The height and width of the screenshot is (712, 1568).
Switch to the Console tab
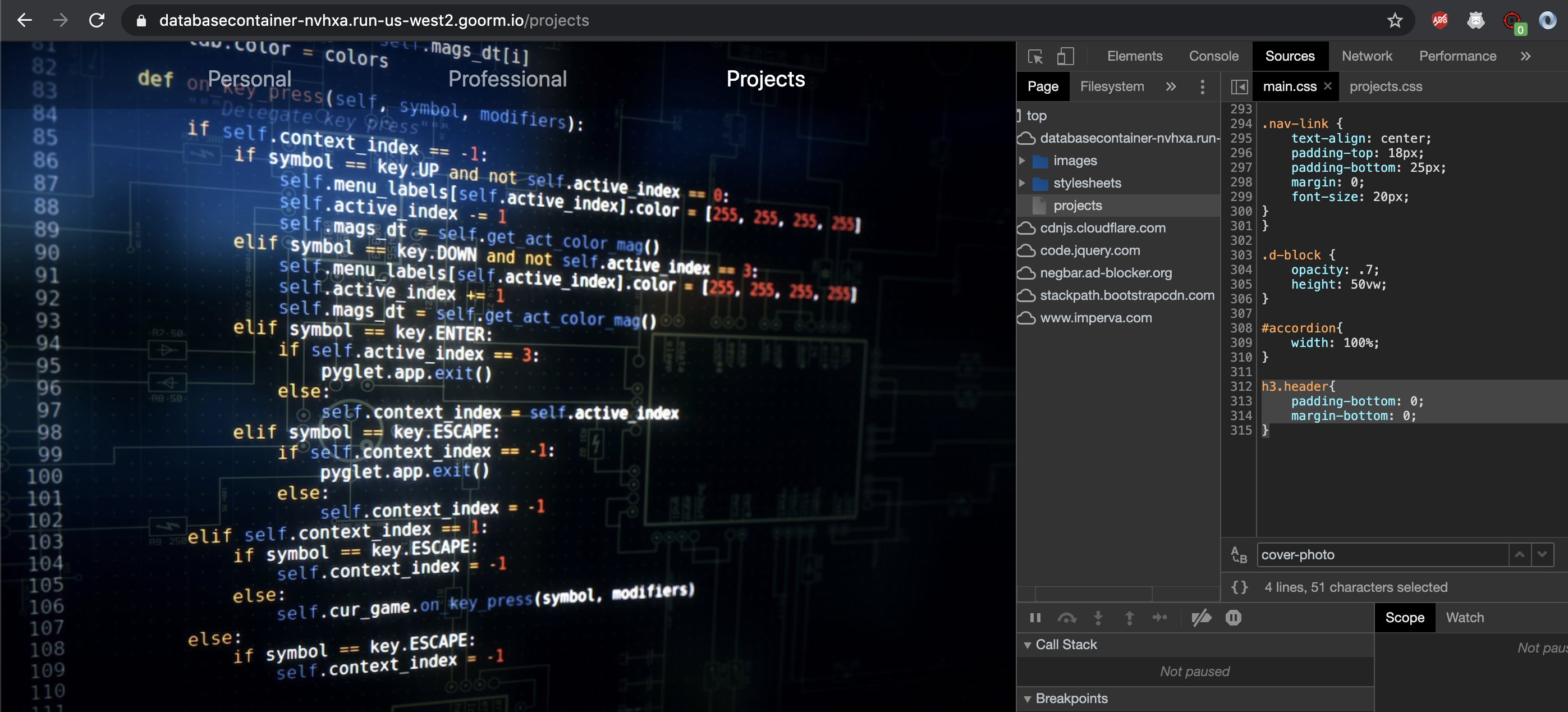pos(1214,56)
